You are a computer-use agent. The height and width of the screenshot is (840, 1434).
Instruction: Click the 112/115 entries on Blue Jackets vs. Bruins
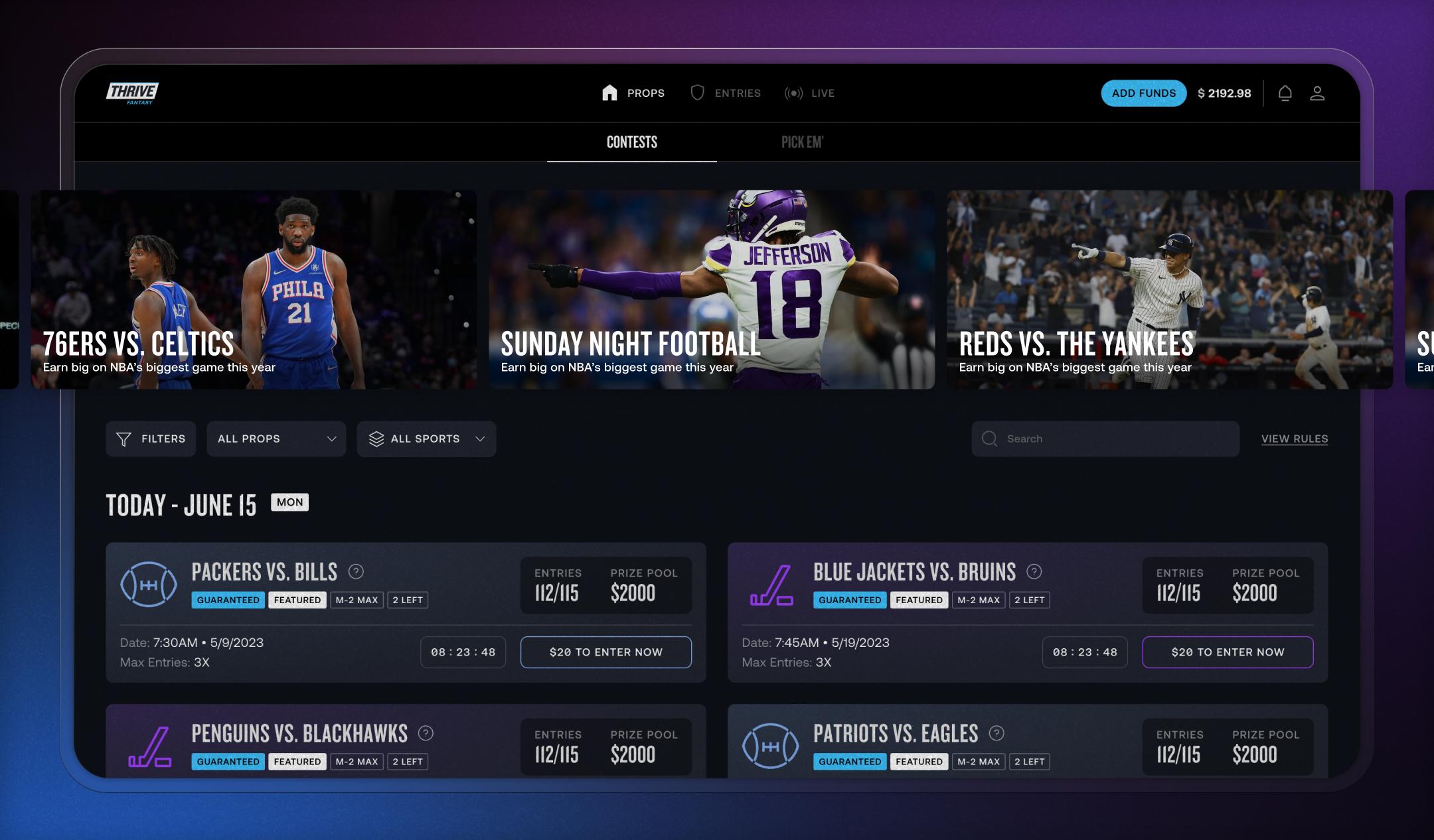tap(1178, 593)
